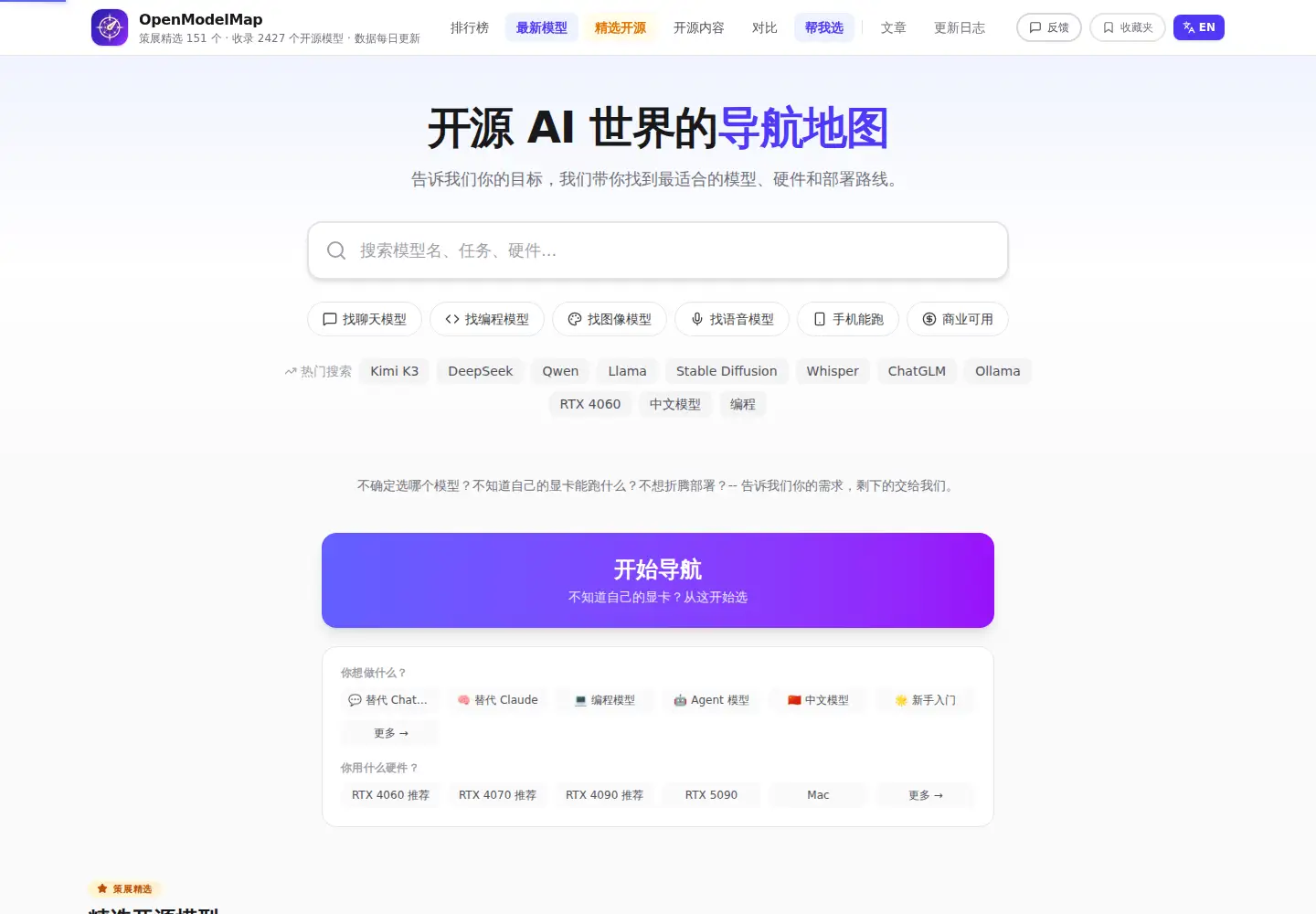The width and height of the screenshot is (1316, 914).
Task: Click the Ollama tag
Action: click(998, 371)
